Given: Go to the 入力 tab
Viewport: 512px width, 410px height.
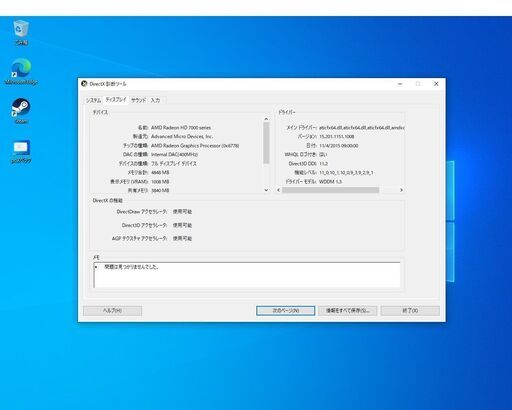Looking at the screenshot, I should point(155,100).
